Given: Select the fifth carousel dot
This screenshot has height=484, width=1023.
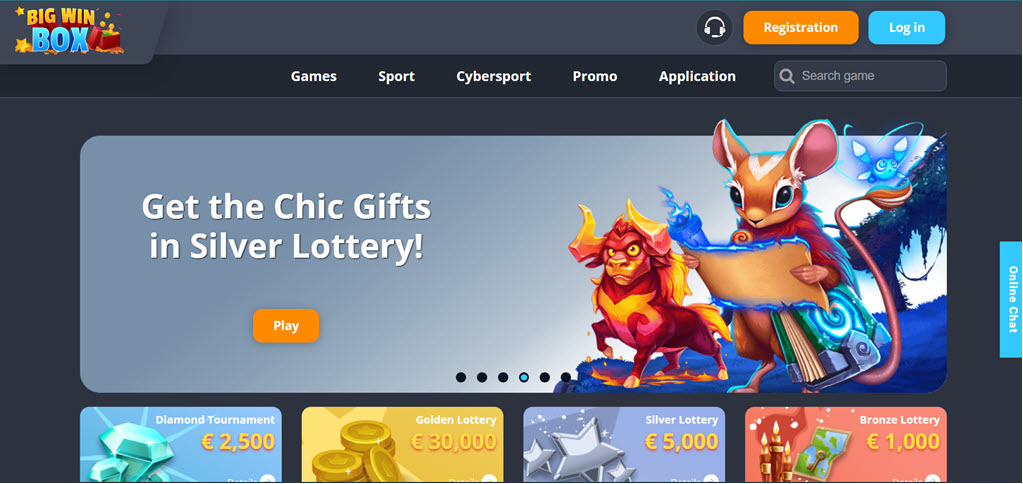Looking at the screenshot, I should pos(545,377).
